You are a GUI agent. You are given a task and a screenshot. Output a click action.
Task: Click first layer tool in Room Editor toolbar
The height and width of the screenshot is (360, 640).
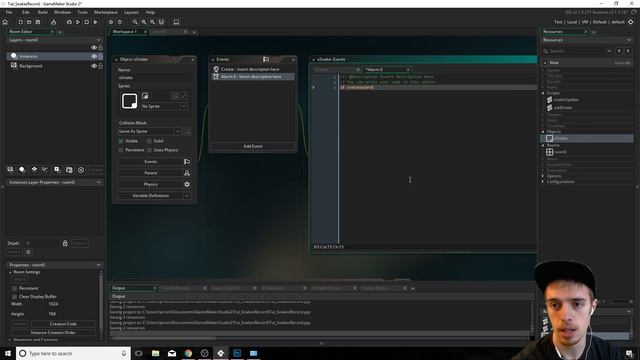(11, 169)
